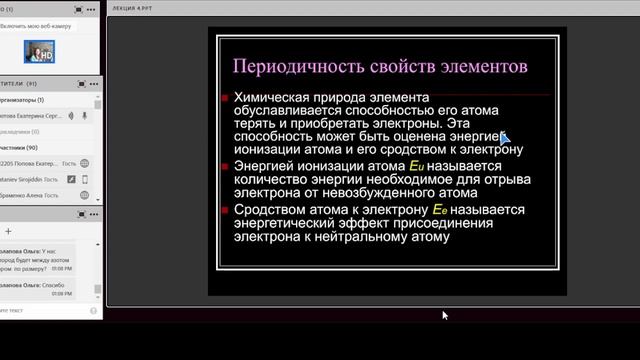Click attendees list scroll-down arrow
Viewport: 640px width, 360px height.
click(98, 200)
